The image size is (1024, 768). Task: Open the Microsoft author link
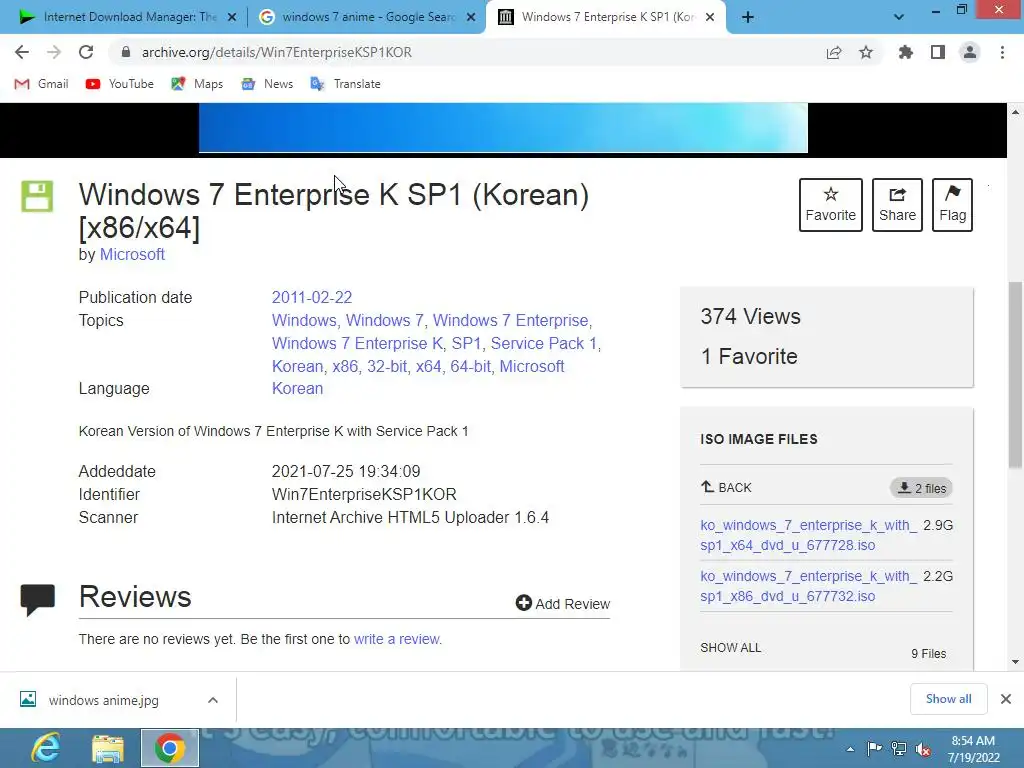132,255
